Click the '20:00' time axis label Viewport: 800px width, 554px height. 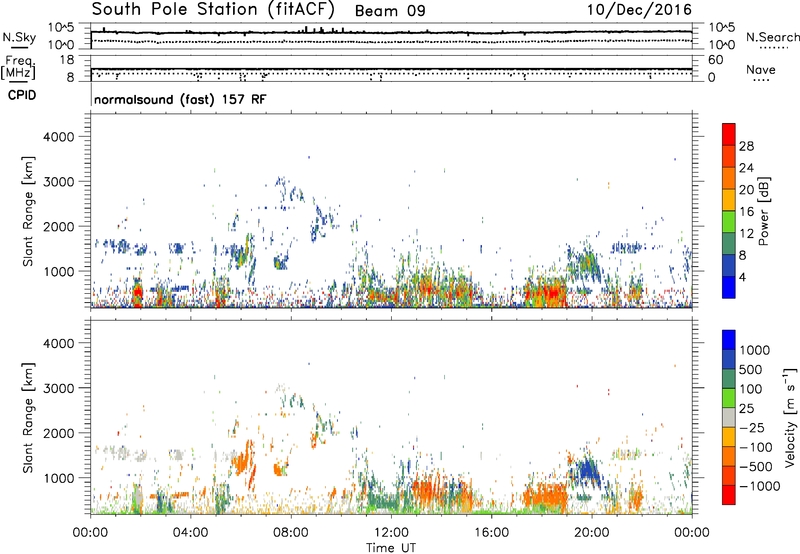591,533
